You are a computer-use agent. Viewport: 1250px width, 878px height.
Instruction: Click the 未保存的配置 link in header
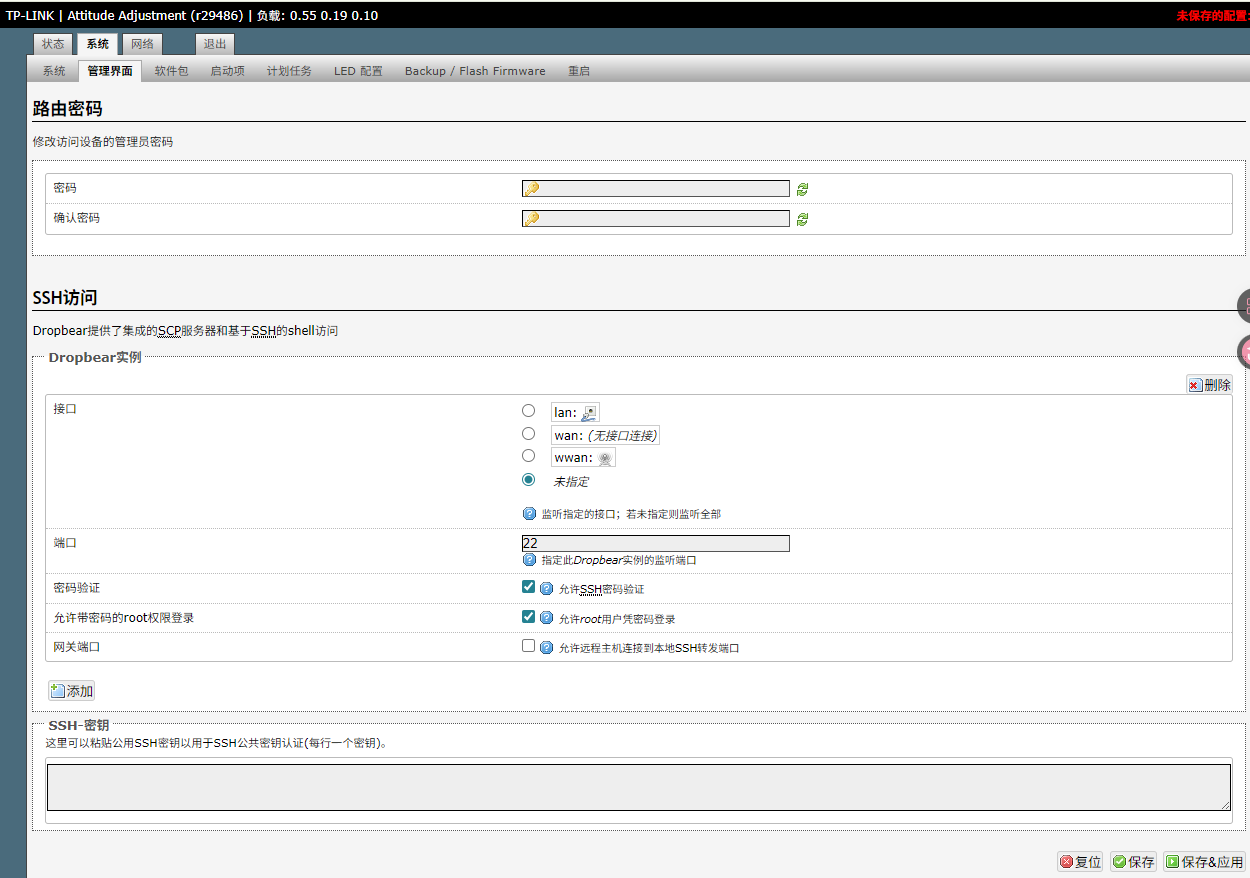click(1212, 16)
